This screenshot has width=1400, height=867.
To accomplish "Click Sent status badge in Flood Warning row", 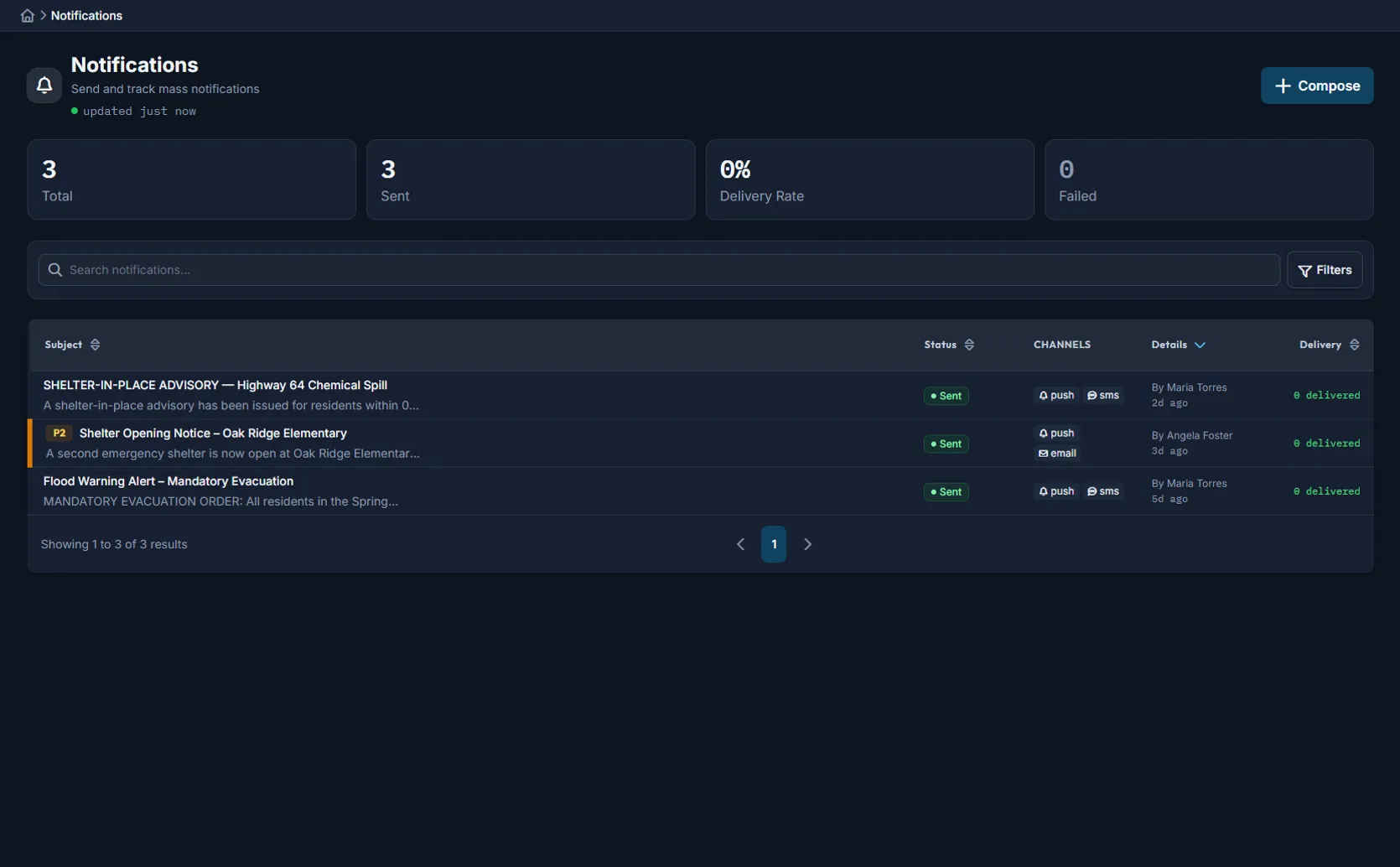I will click(946, 492).
